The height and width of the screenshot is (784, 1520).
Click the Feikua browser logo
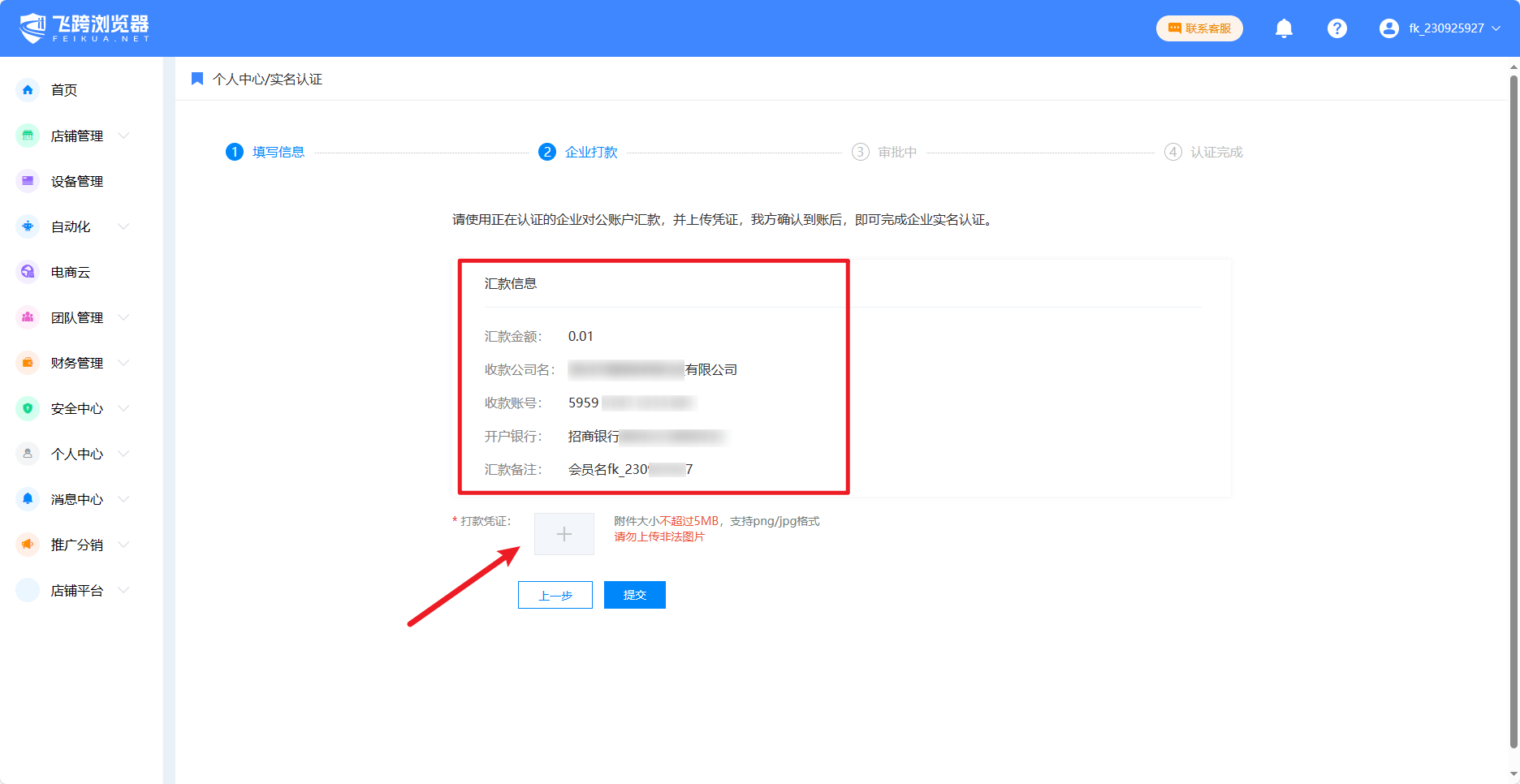click(84, 28)
